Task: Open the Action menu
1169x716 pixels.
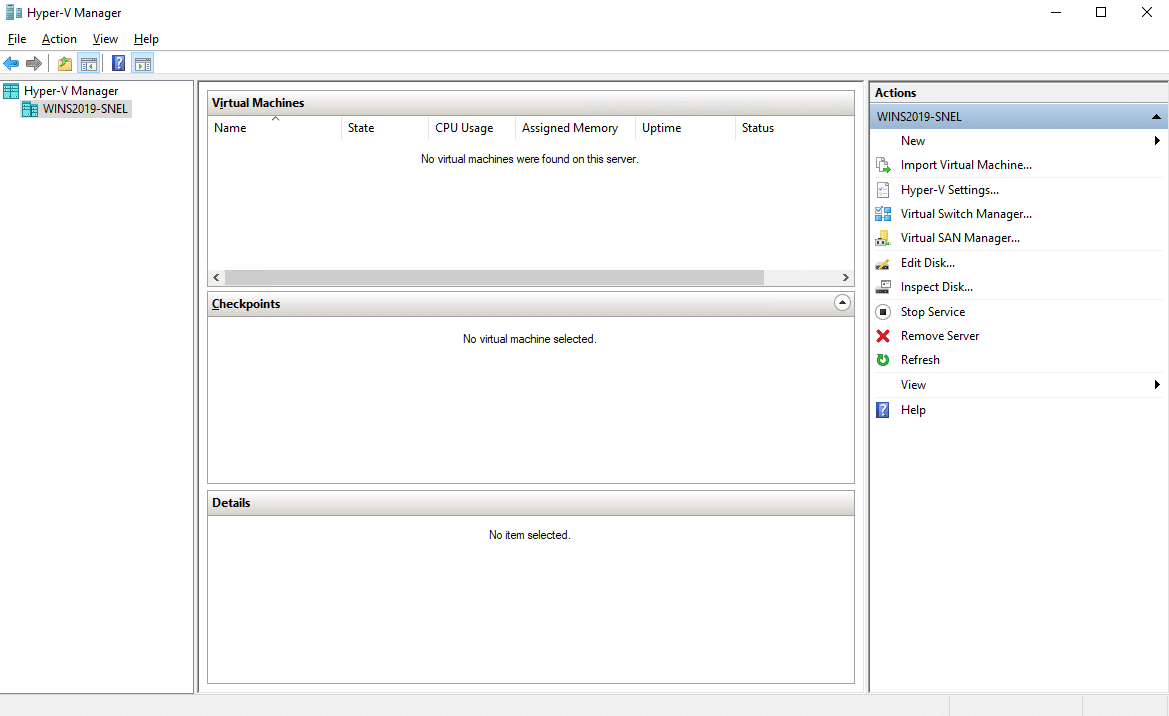Action: click(x=59, y=39)
